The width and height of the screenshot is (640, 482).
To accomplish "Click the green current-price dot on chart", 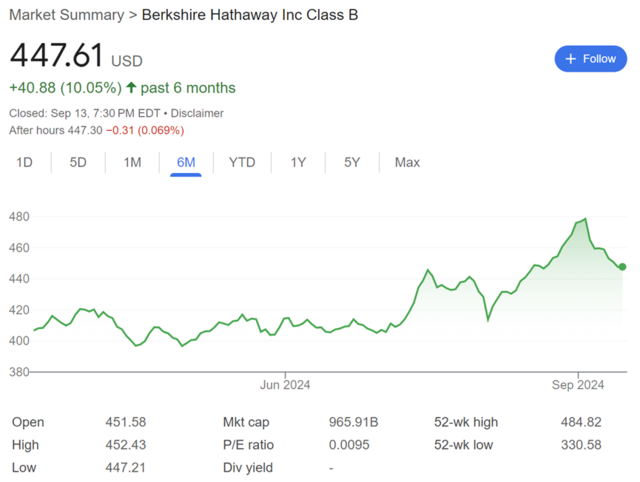I will 622,267.
